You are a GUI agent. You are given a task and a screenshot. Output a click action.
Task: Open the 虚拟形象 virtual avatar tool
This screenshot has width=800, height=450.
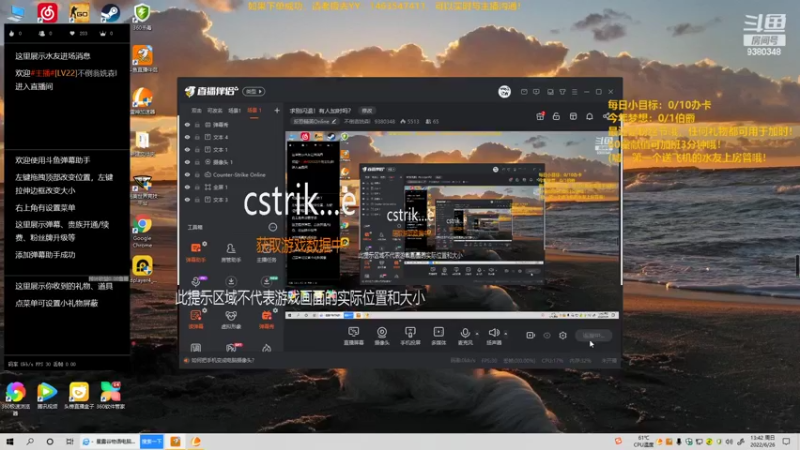231,319
